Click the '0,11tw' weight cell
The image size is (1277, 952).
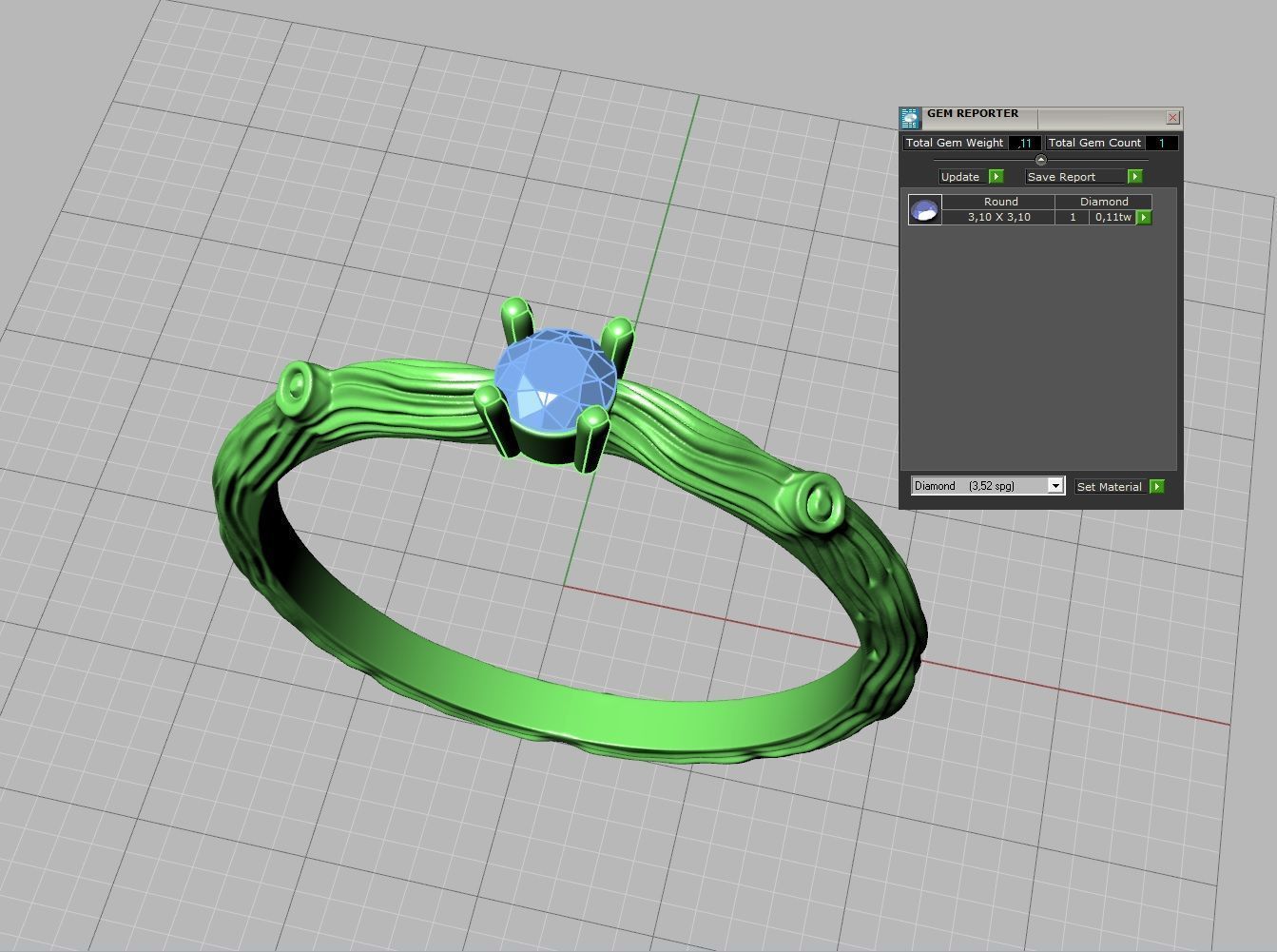1113,218
